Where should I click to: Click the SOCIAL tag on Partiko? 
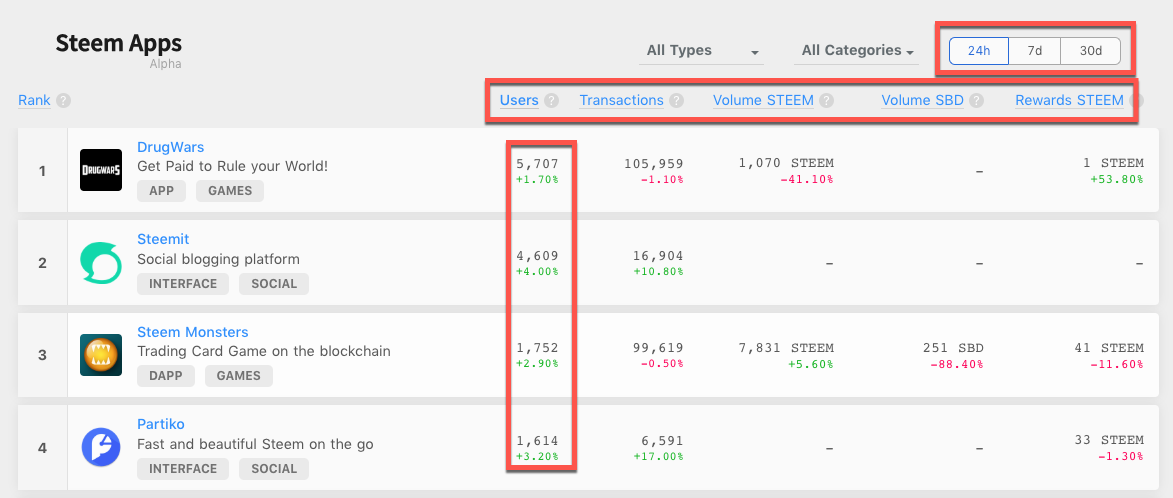pyautogui.click(x=274, y=469)
